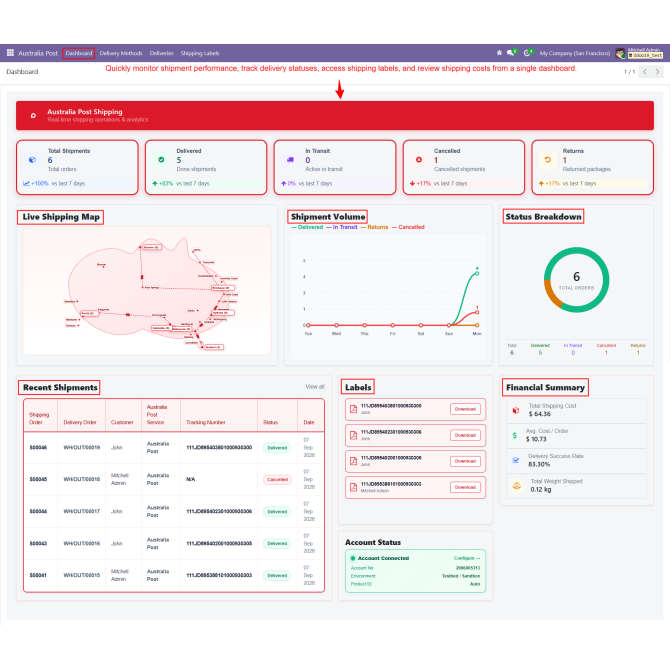The height and width of the screenshot is (670, 670).
Task: Go to the next record arrow
Action: [x=658, y=72]
